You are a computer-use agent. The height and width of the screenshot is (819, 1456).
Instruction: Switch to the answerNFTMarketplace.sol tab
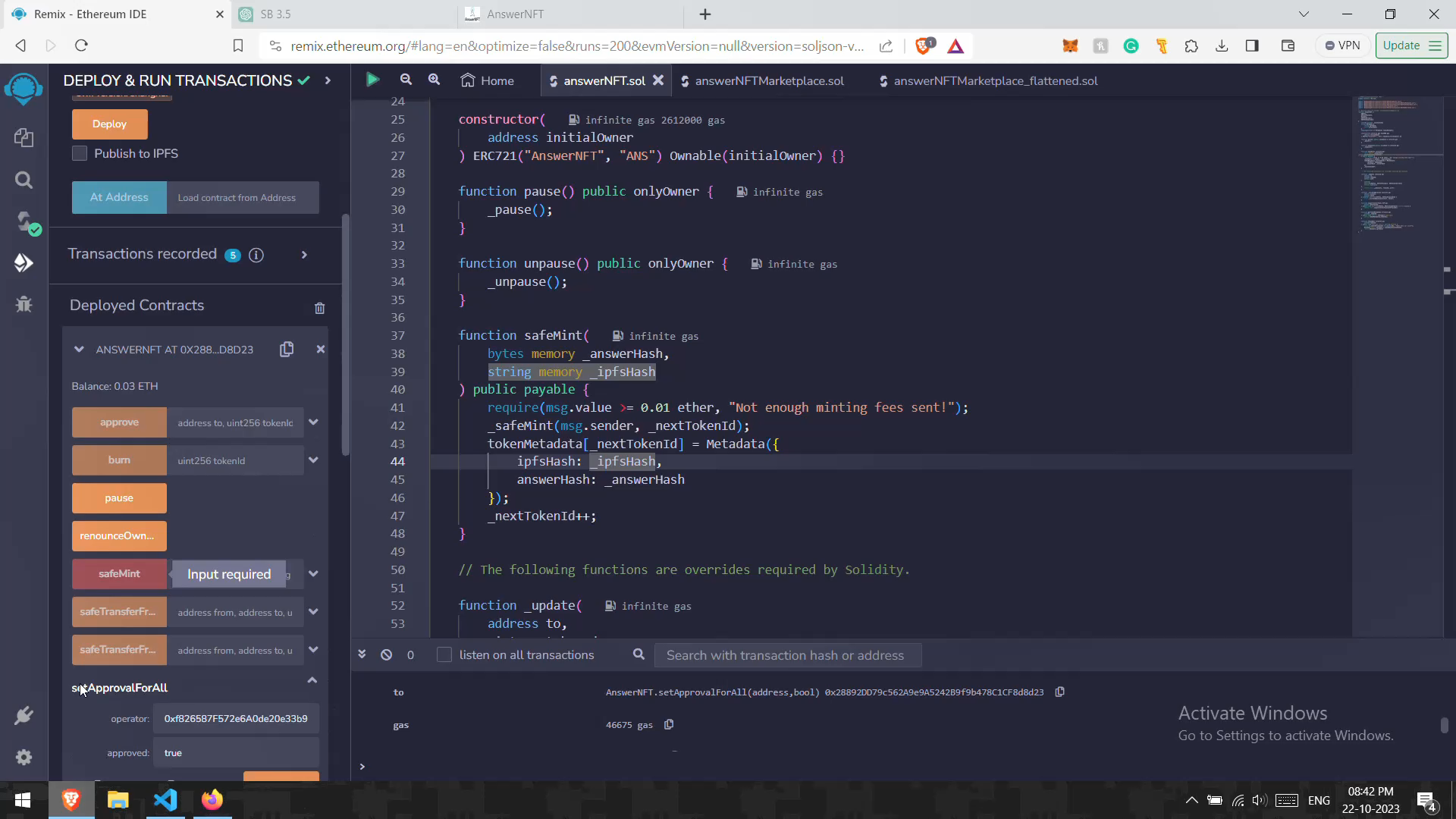[x=762, y=80]
